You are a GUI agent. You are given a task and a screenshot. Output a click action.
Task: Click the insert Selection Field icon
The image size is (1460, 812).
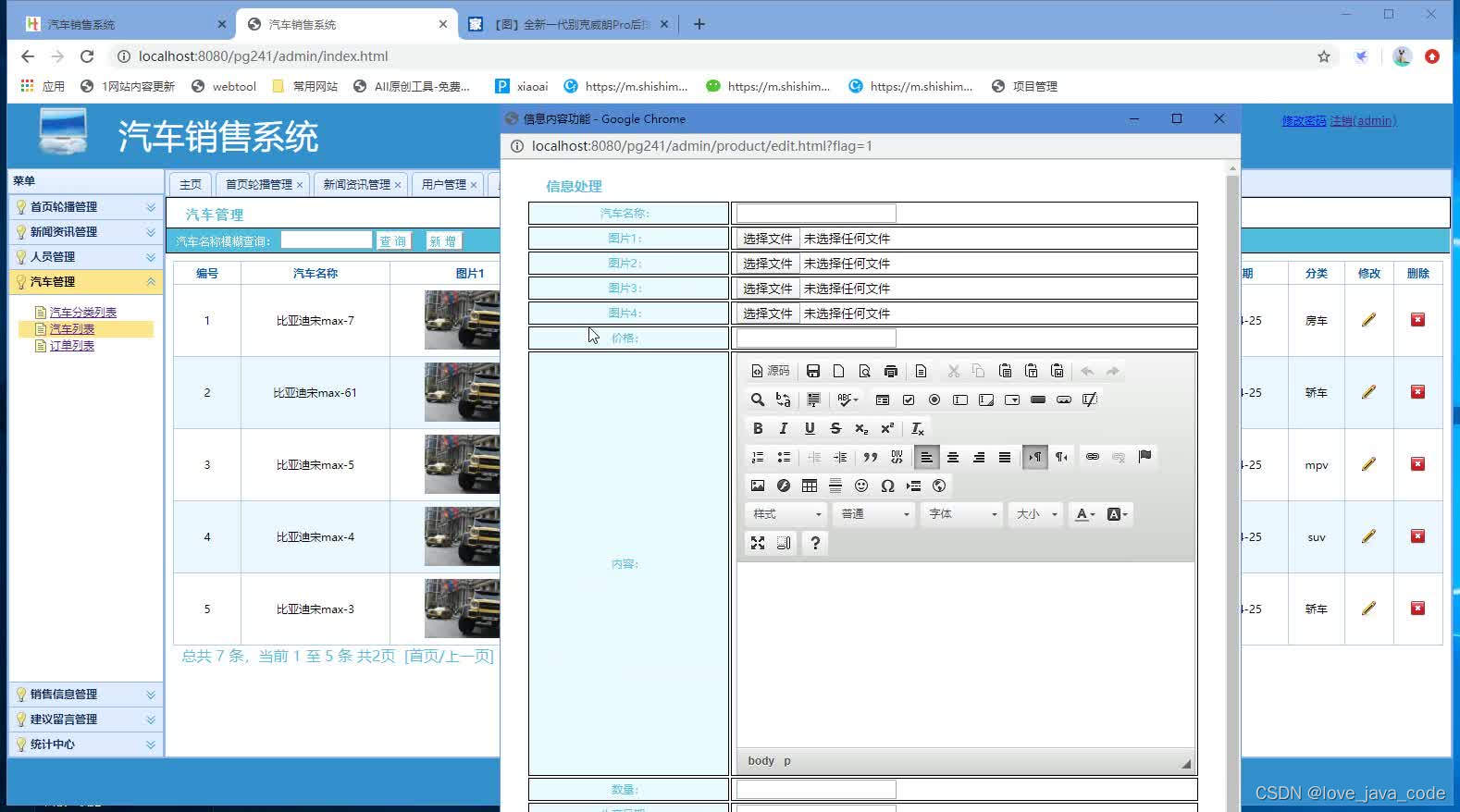(1012, 400)
